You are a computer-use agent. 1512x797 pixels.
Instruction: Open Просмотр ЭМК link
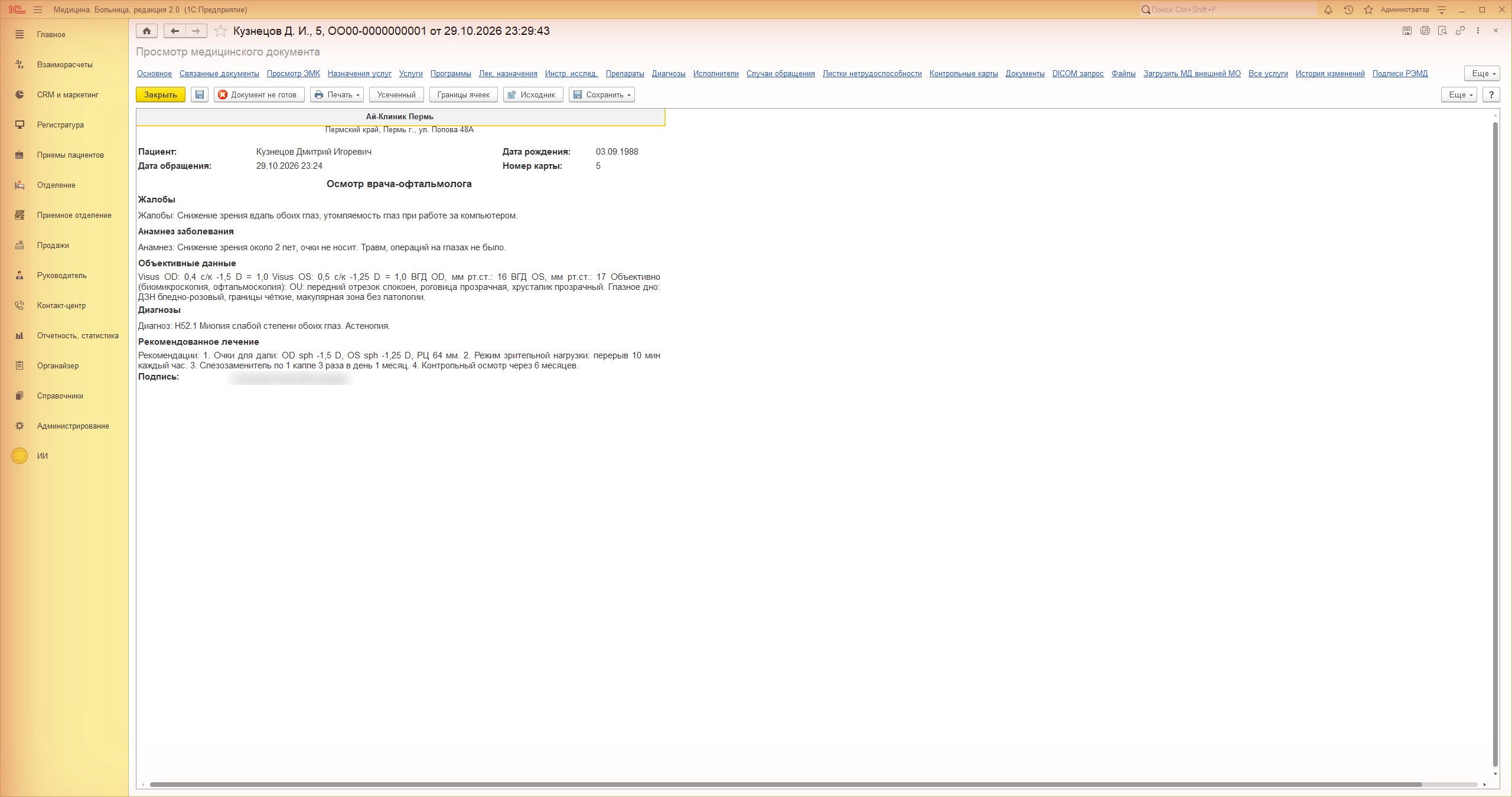[294, 74]
